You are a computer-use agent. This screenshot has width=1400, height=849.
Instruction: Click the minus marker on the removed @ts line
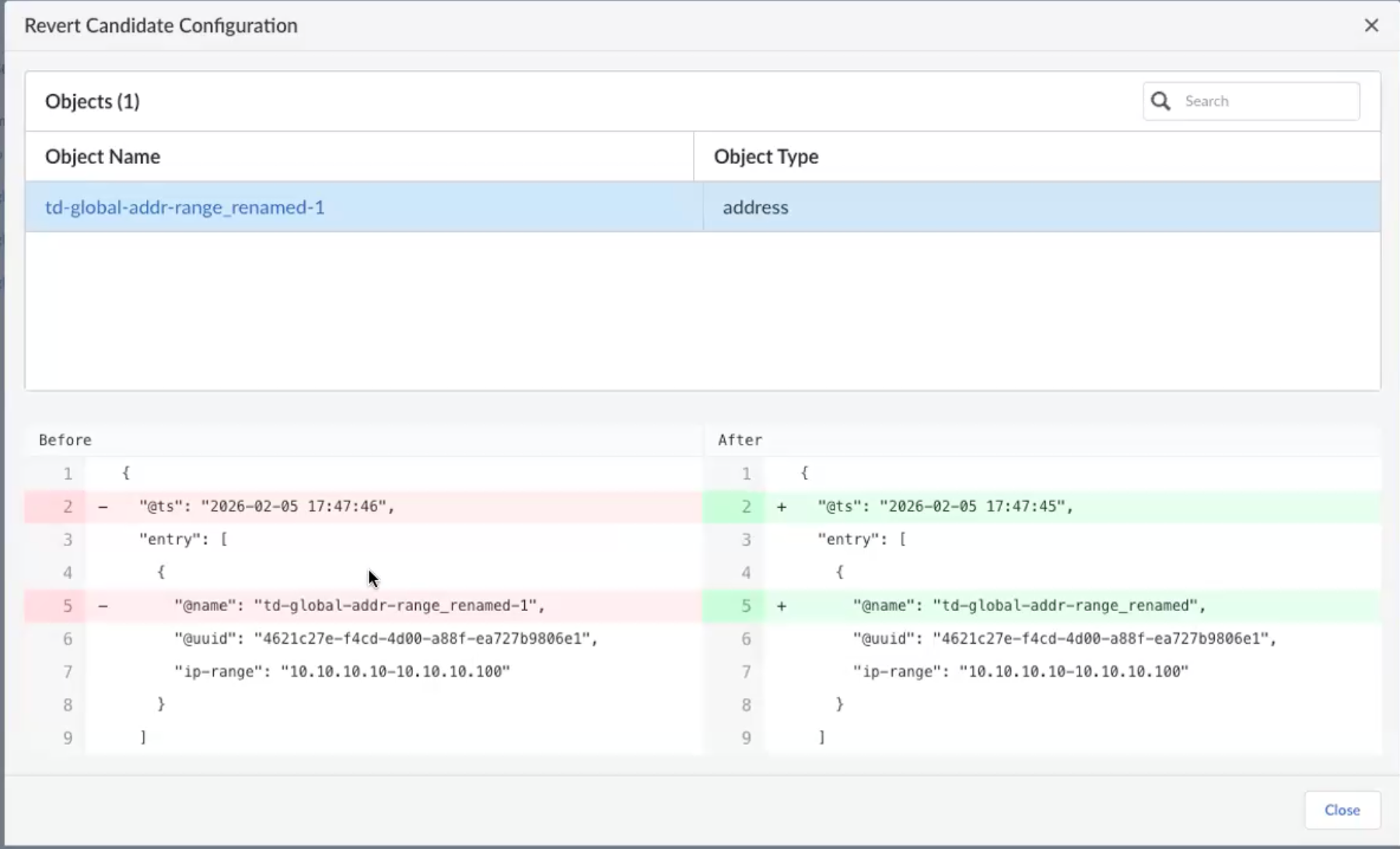(103, 507)
